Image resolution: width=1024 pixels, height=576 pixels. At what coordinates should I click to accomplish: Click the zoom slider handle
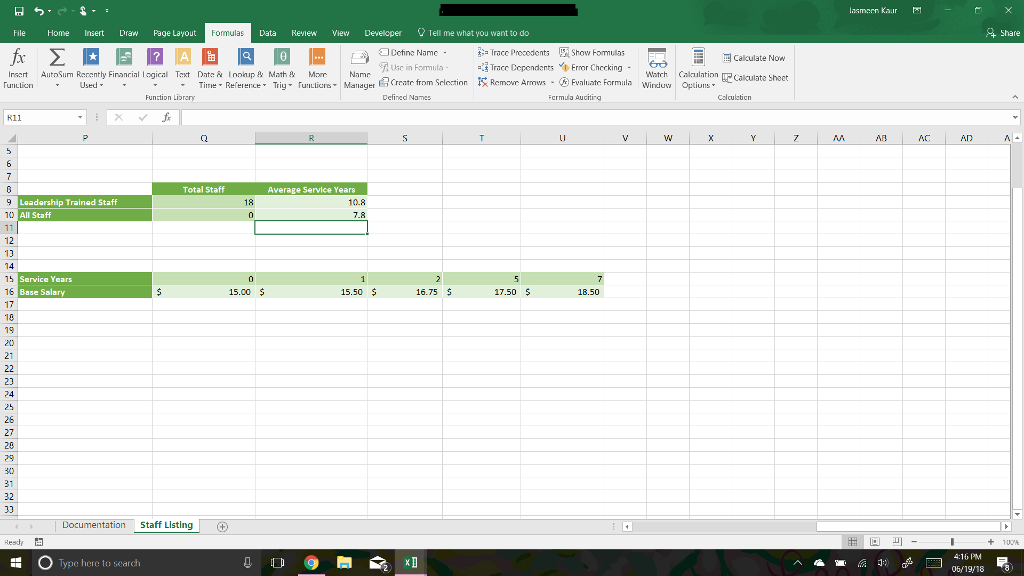coord(952,542)
